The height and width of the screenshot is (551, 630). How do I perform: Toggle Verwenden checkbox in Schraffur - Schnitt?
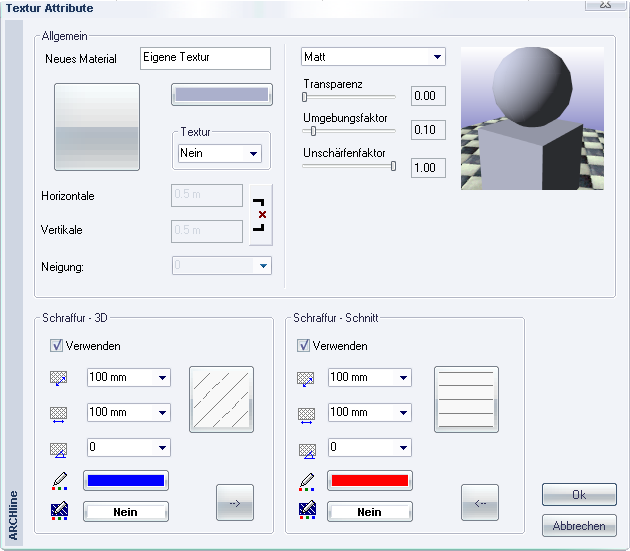[x=303, y=345]
